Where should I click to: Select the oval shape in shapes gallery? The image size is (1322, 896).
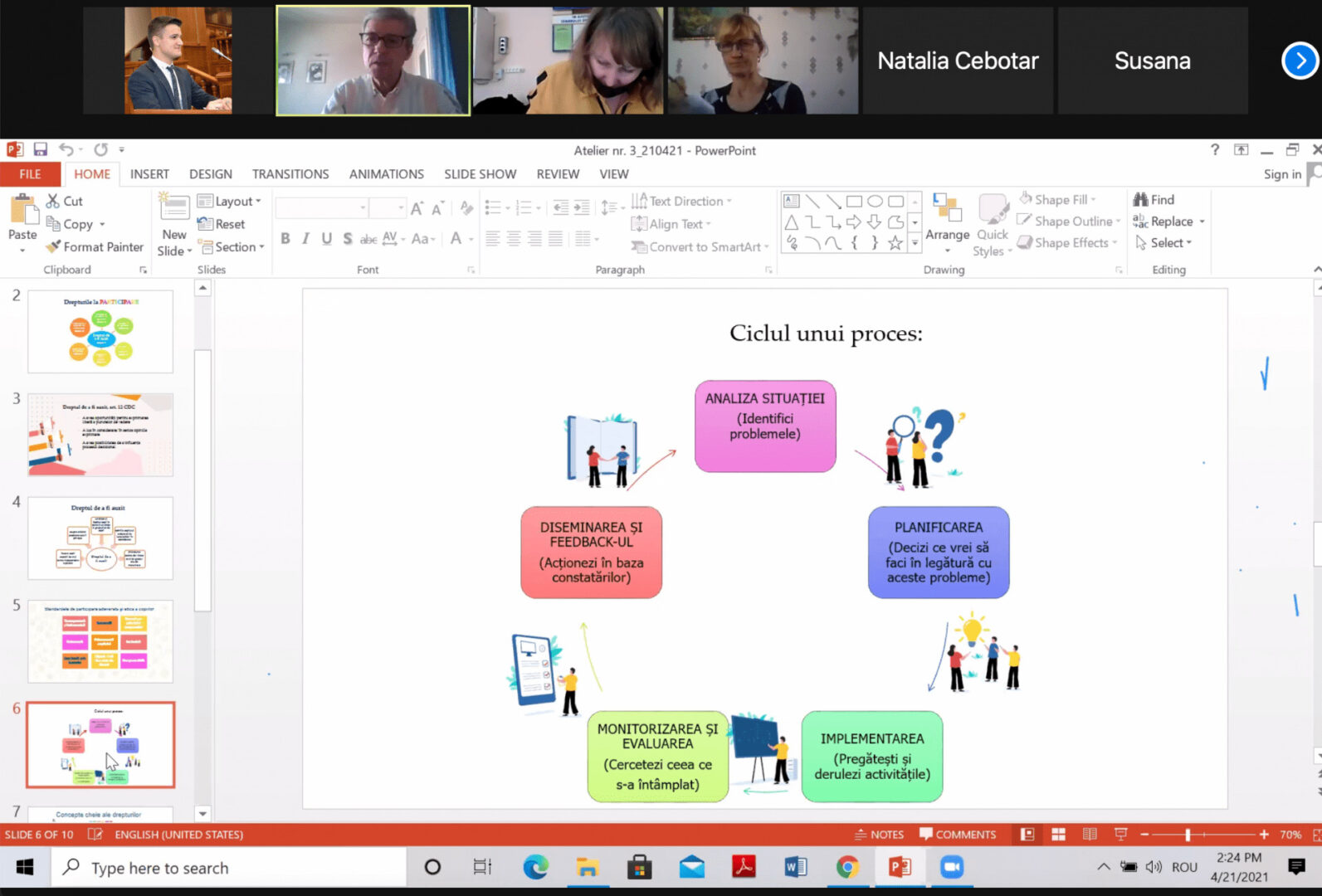point(875,201)
